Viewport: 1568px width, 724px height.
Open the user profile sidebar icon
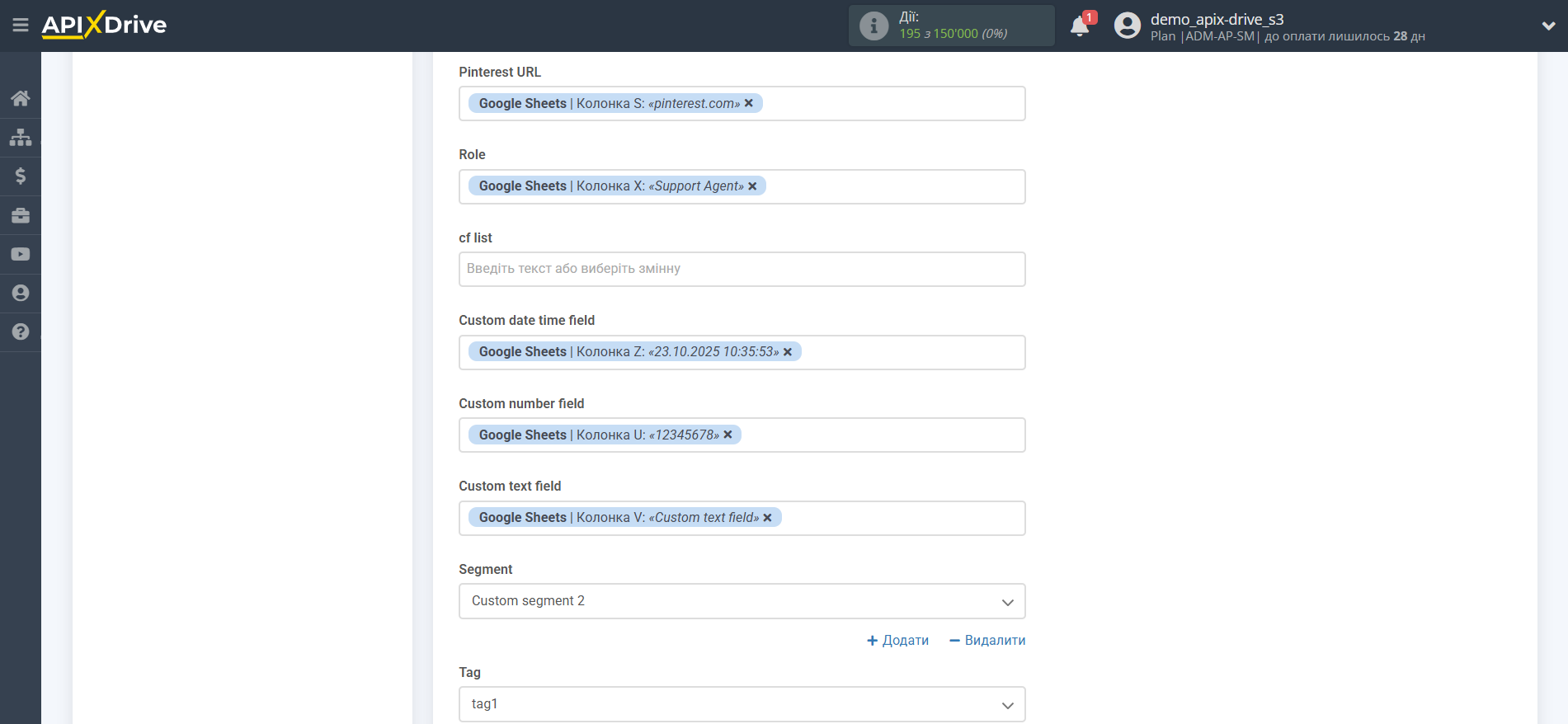pyautogui.click(x=21, y=293)
